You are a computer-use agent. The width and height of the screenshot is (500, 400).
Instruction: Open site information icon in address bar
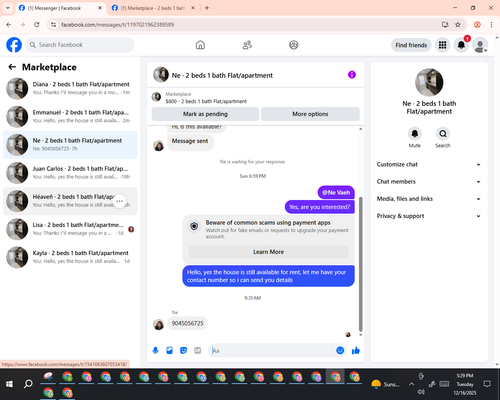[x=53, y=25]
